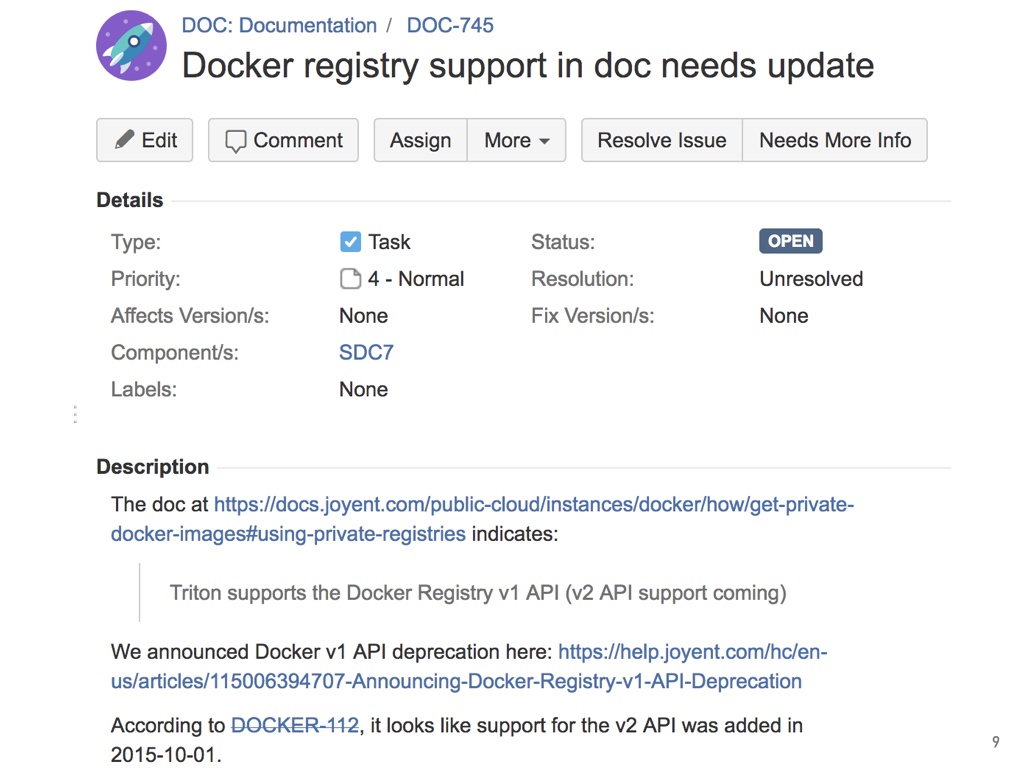Viewport: 1024px width, 768px height.
Task: Open the DOCKER-112 linked issue
Action: (x=295, y=725)
